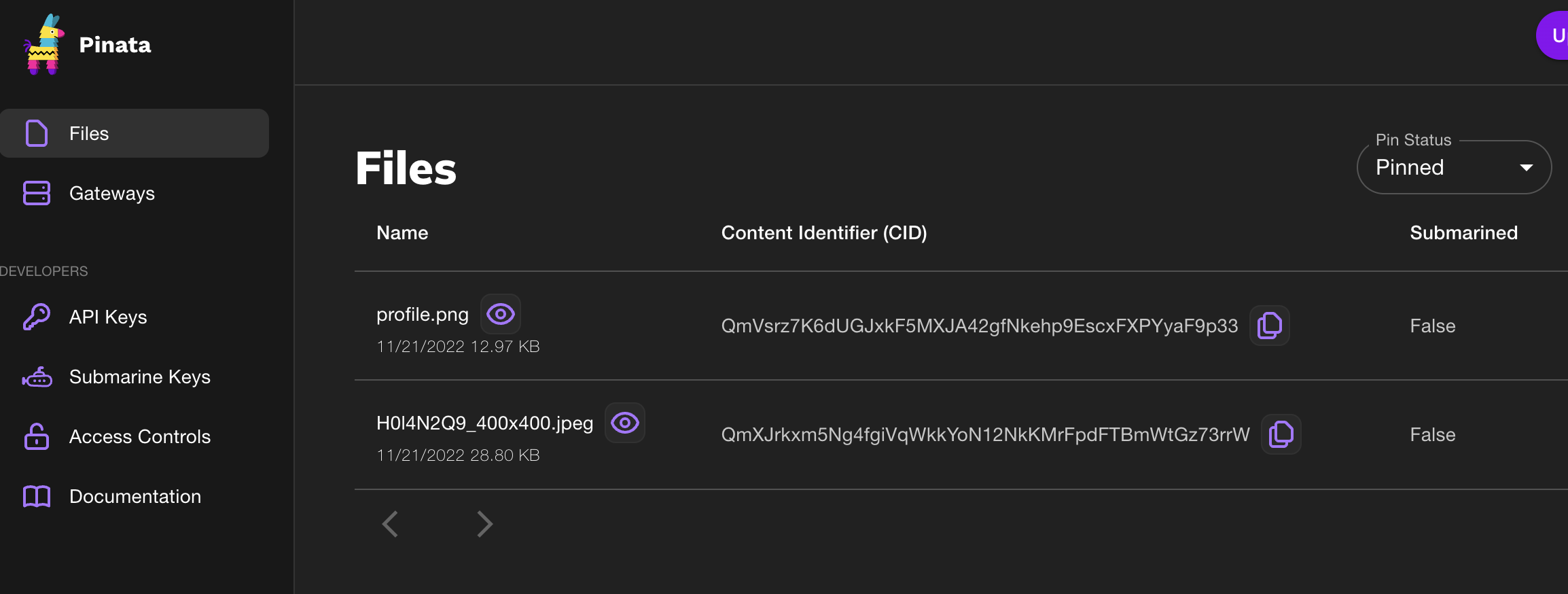Click the Submarine Keys submarine icon
Screen dimensions: 1568x594
tap(37, 377)
